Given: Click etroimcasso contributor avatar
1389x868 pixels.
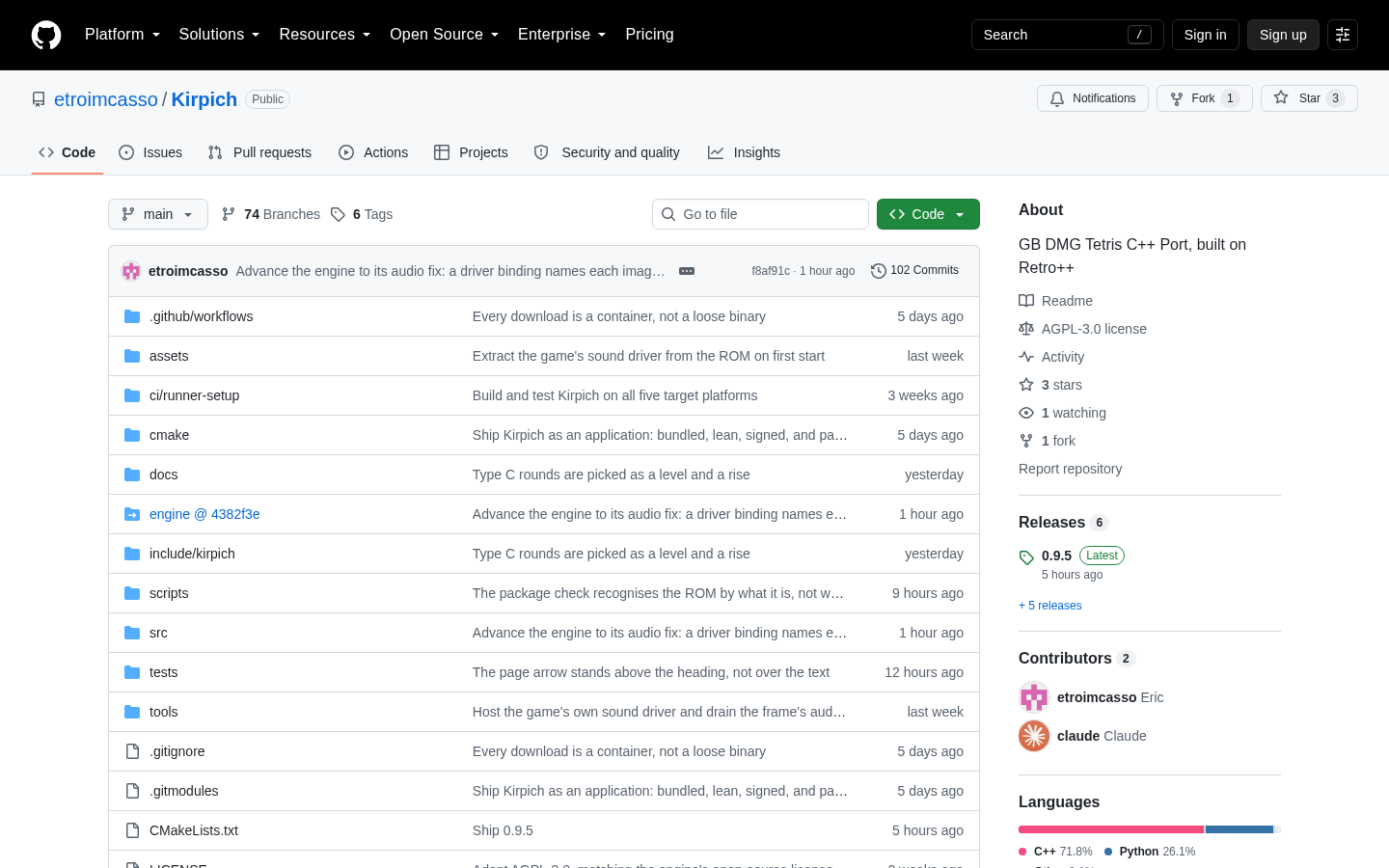Looking at the screenshot, I should [1034, 697].
